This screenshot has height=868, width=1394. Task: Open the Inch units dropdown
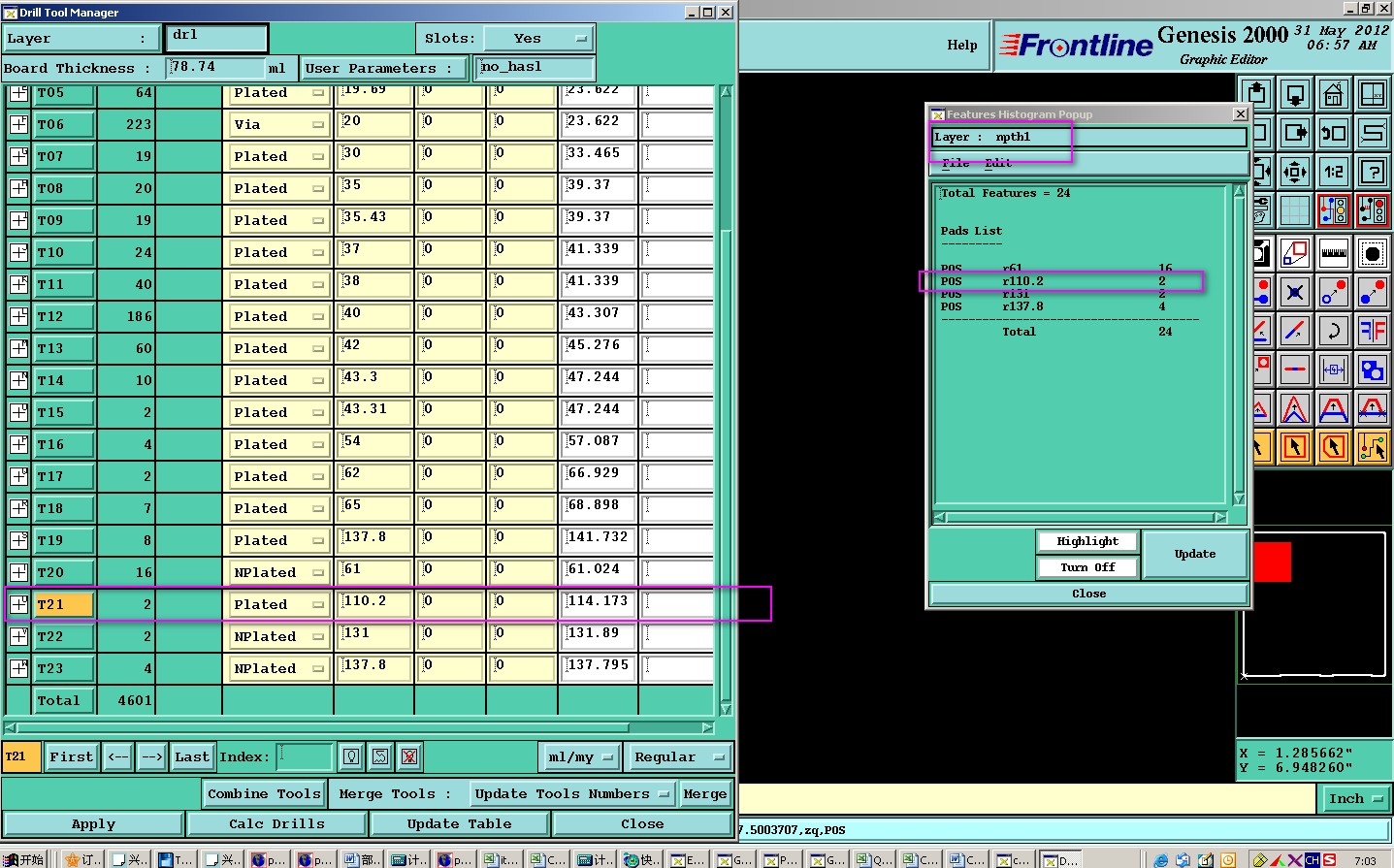click(x=1355, y=798)
